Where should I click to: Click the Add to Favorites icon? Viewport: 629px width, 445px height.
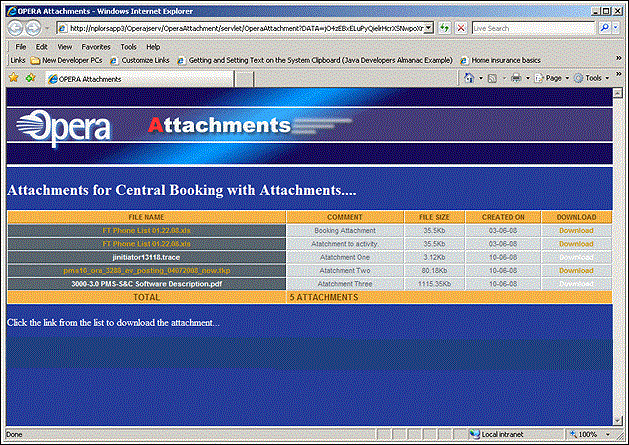coord(30,78)
